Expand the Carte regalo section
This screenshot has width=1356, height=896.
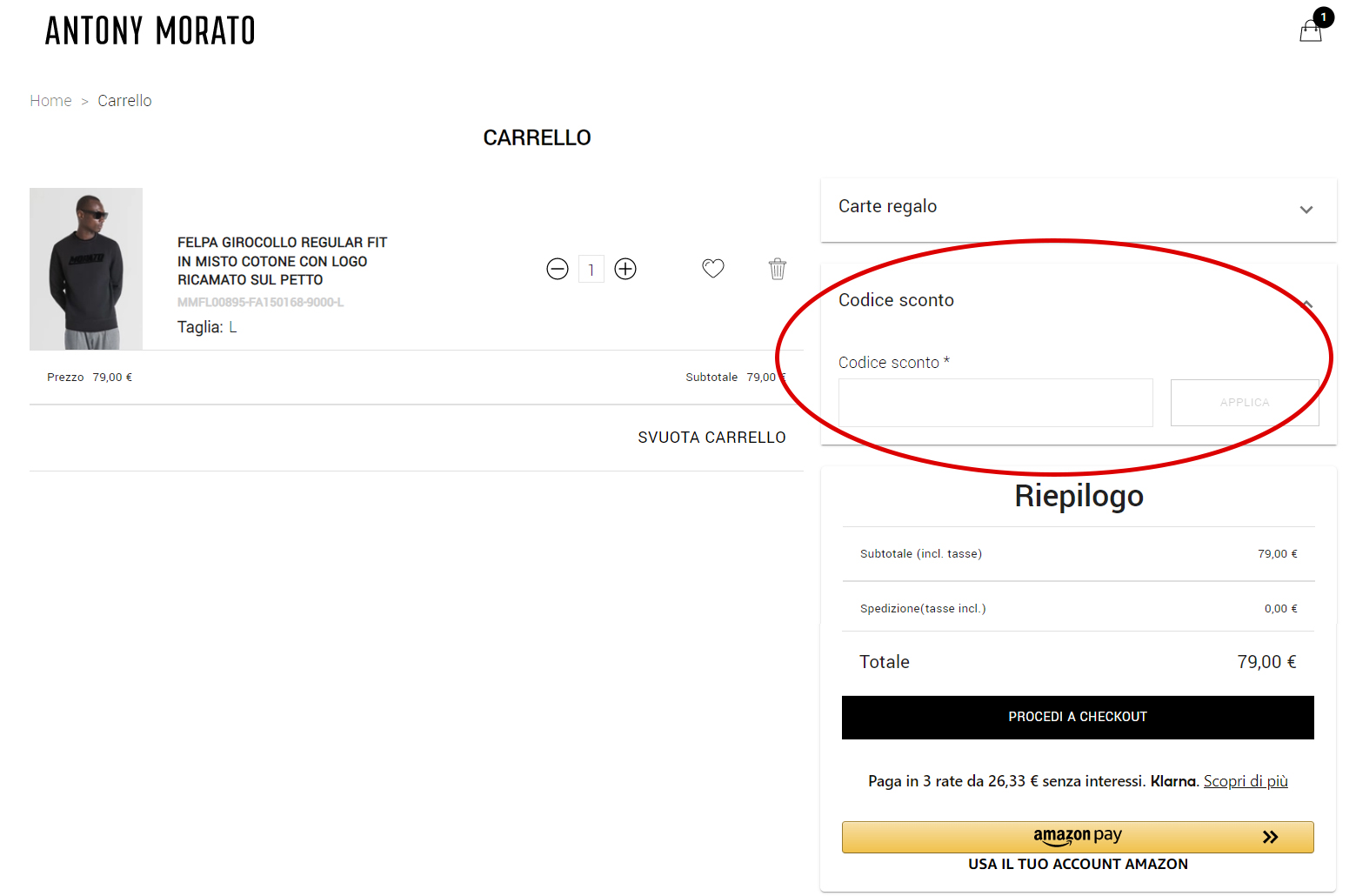(x=1306, y=210)
